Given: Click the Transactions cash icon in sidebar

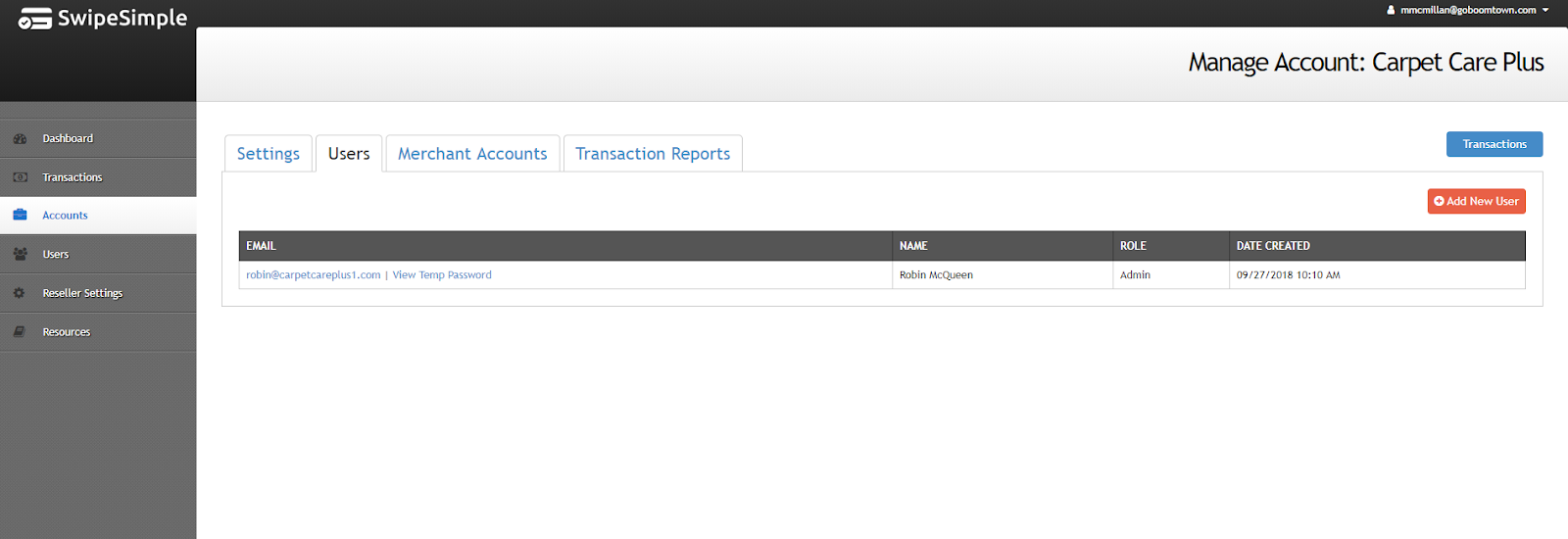Looking at the screenshot, I should (20, 177).
